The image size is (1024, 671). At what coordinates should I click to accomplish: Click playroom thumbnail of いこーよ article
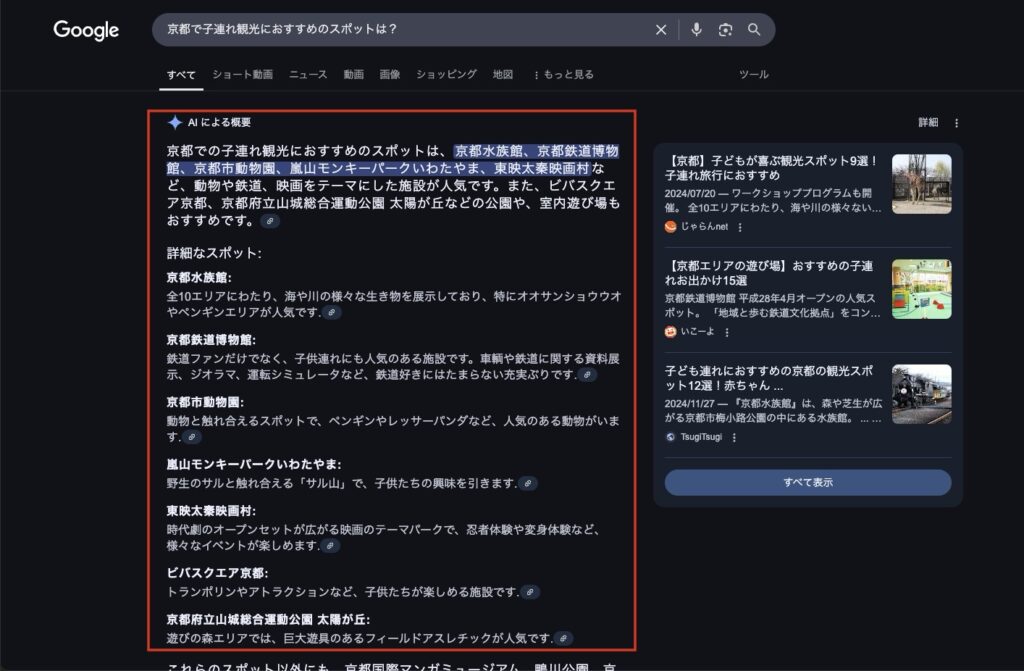pyautogui.click(x=921, y=289)
